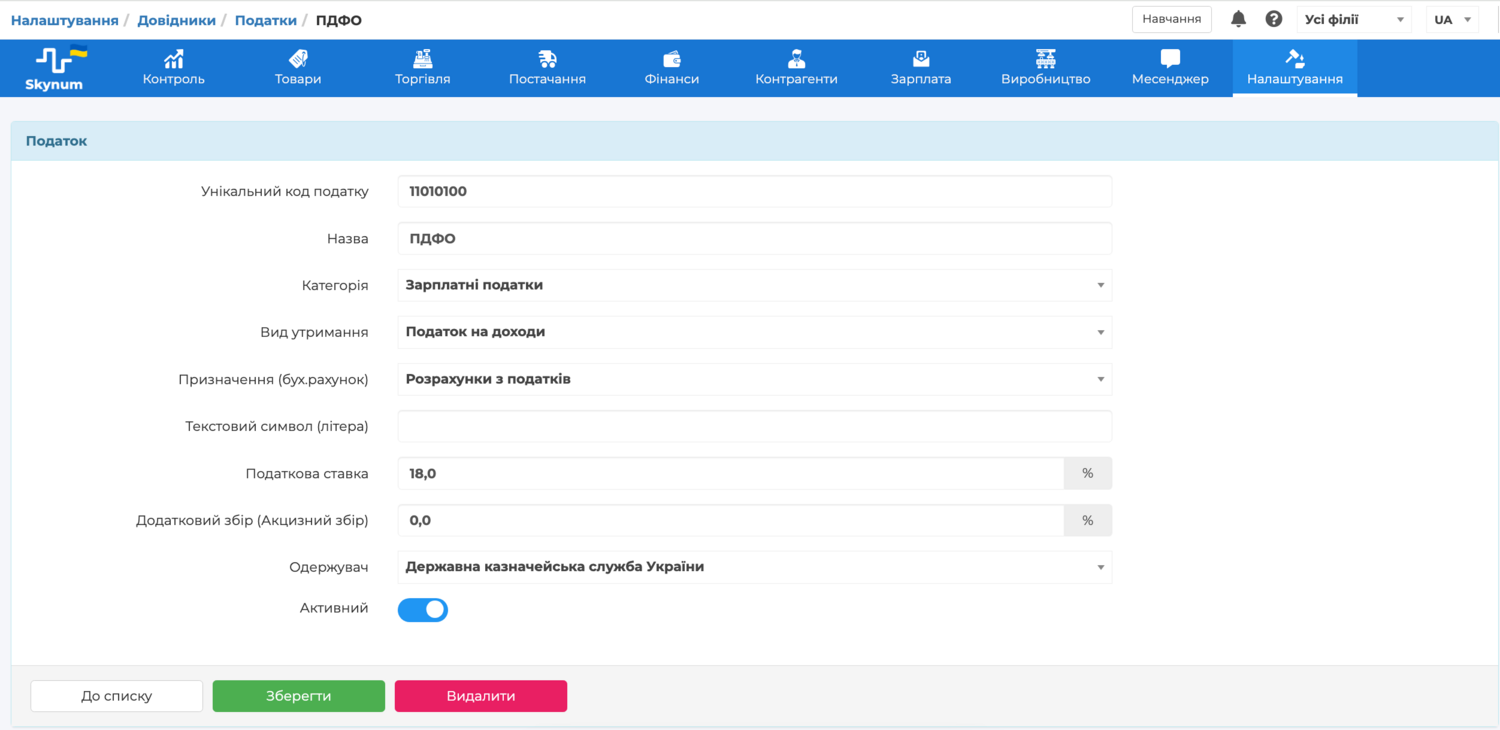Click the Податкова ставка input field
Screen dimensions: 1500x730
730,474
